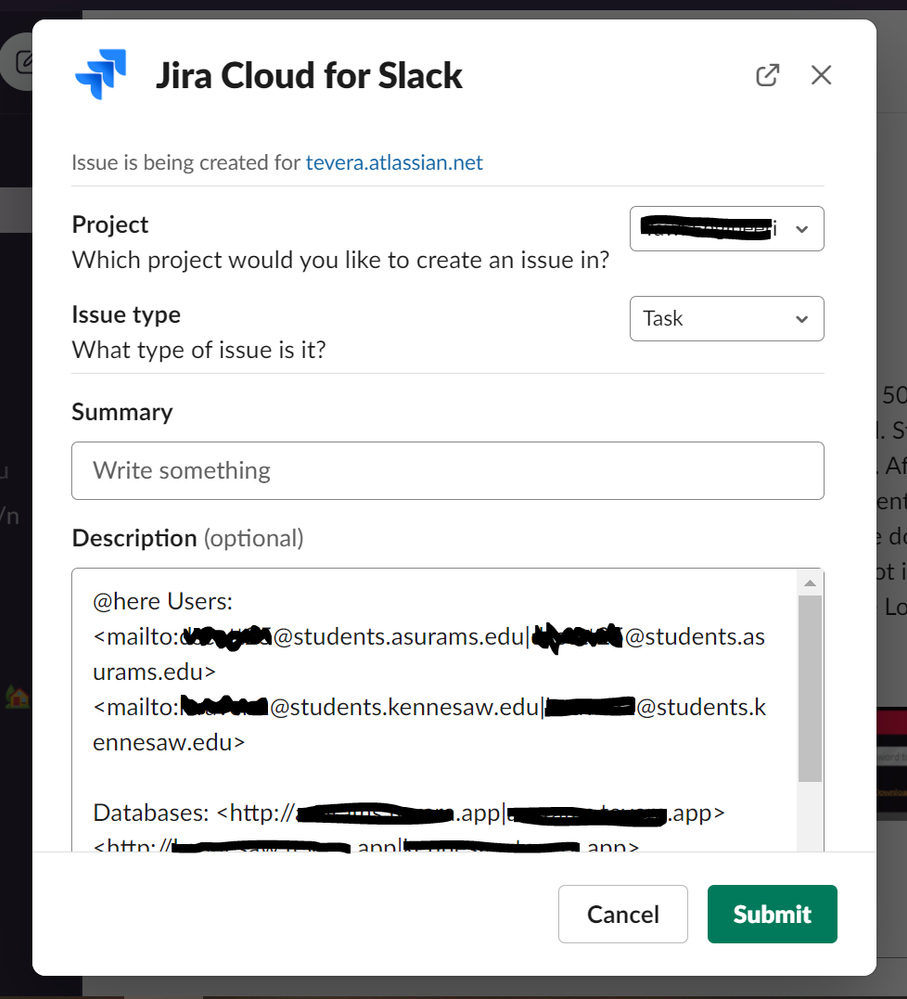Open the tevera.atlassian.net link
907x999 pixels.
click(x=394, y=162)
